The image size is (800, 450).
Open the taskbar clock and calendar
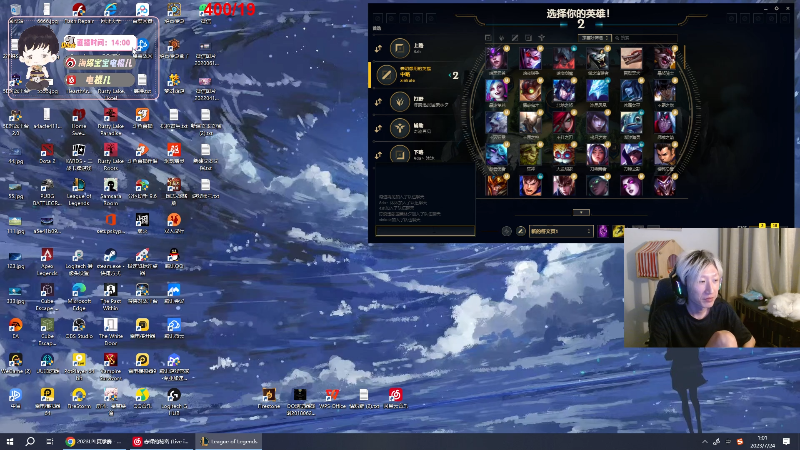click(763, 442)
